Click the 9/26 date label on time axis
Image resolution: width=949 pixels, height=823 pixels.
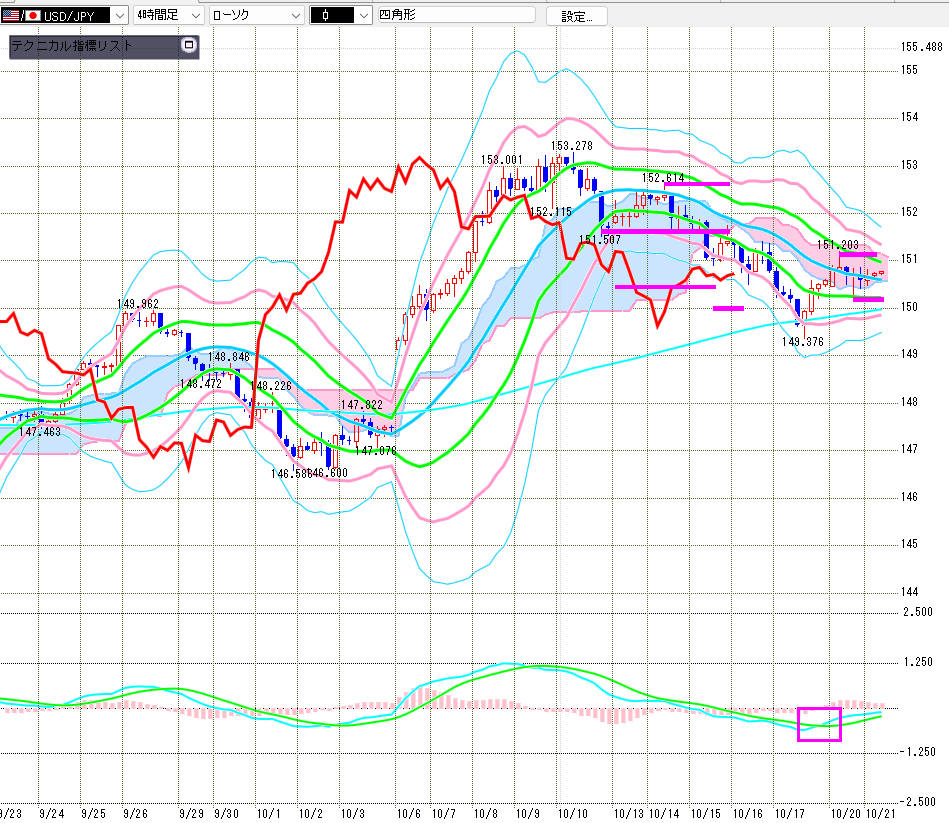tap(138, 814)
